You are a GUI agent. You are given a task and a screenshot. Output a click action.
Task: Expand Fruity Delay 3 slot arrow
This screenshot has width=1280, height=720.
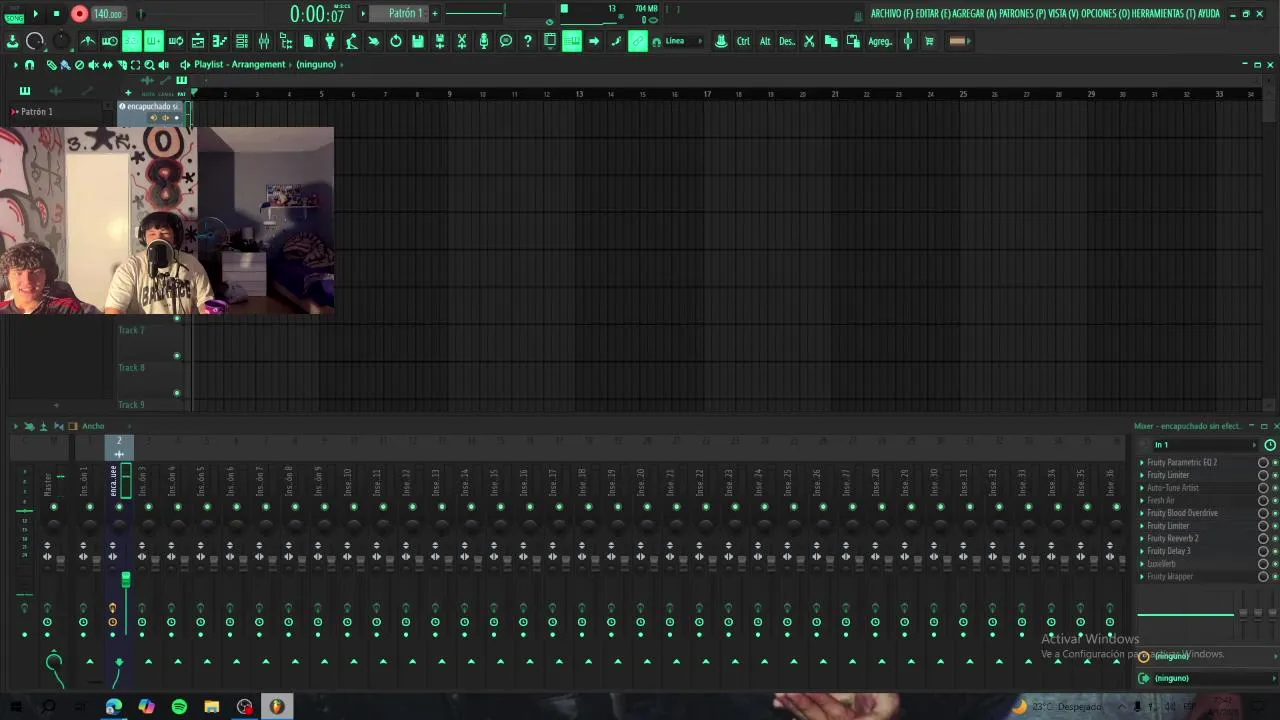pyautogui.click(x=1142, y=551)
